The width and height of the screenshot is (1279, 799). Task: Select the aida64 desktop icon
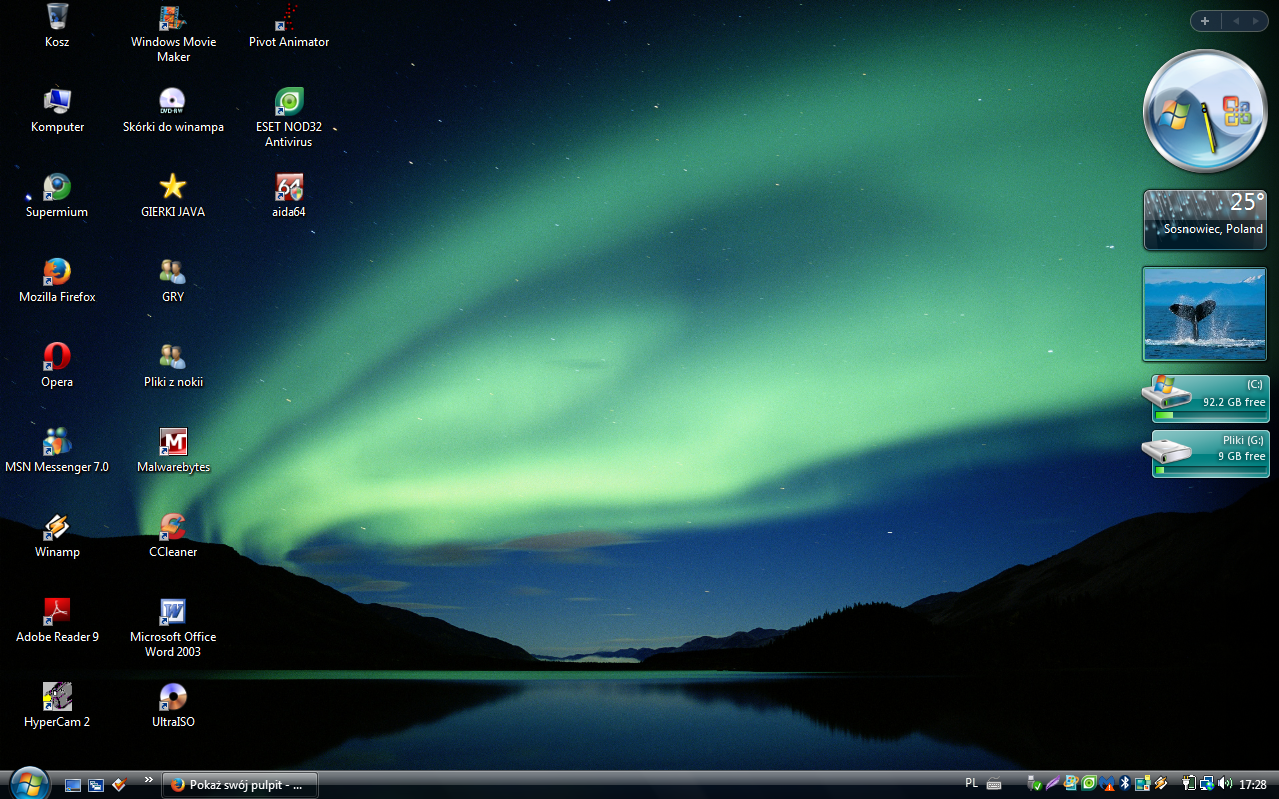coord(289,195)
